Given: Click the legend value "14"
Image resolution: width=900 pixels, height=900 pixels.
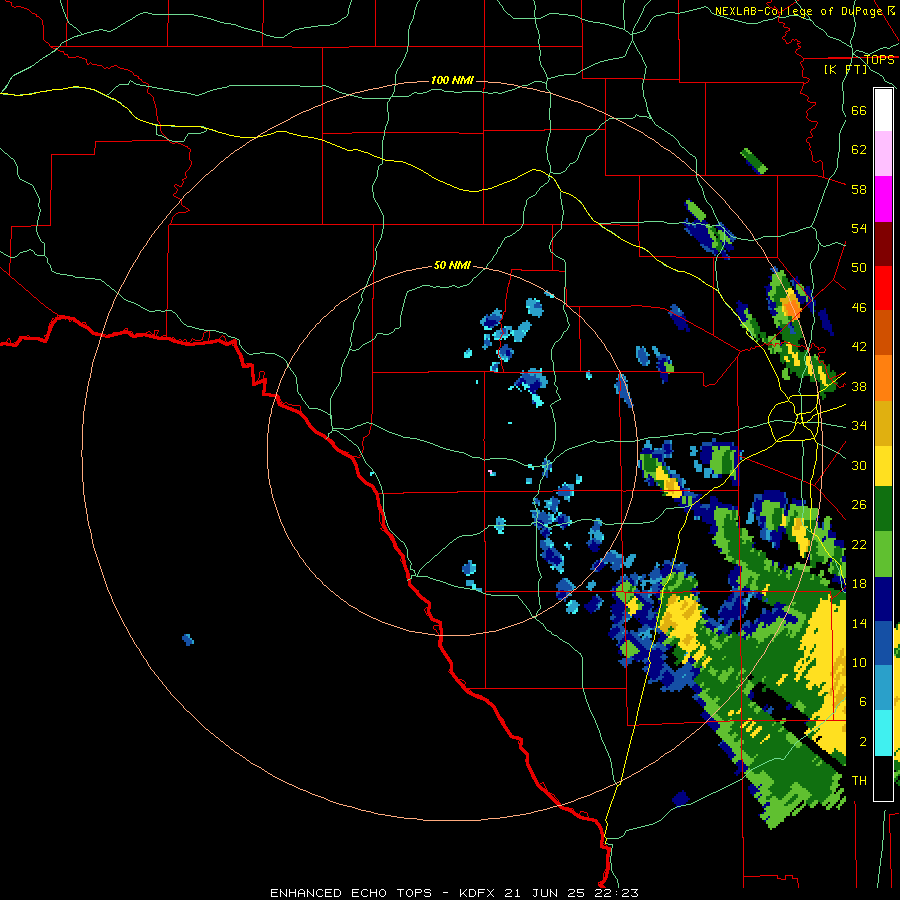Looking at the screenshot, I should tap(859, 623).
